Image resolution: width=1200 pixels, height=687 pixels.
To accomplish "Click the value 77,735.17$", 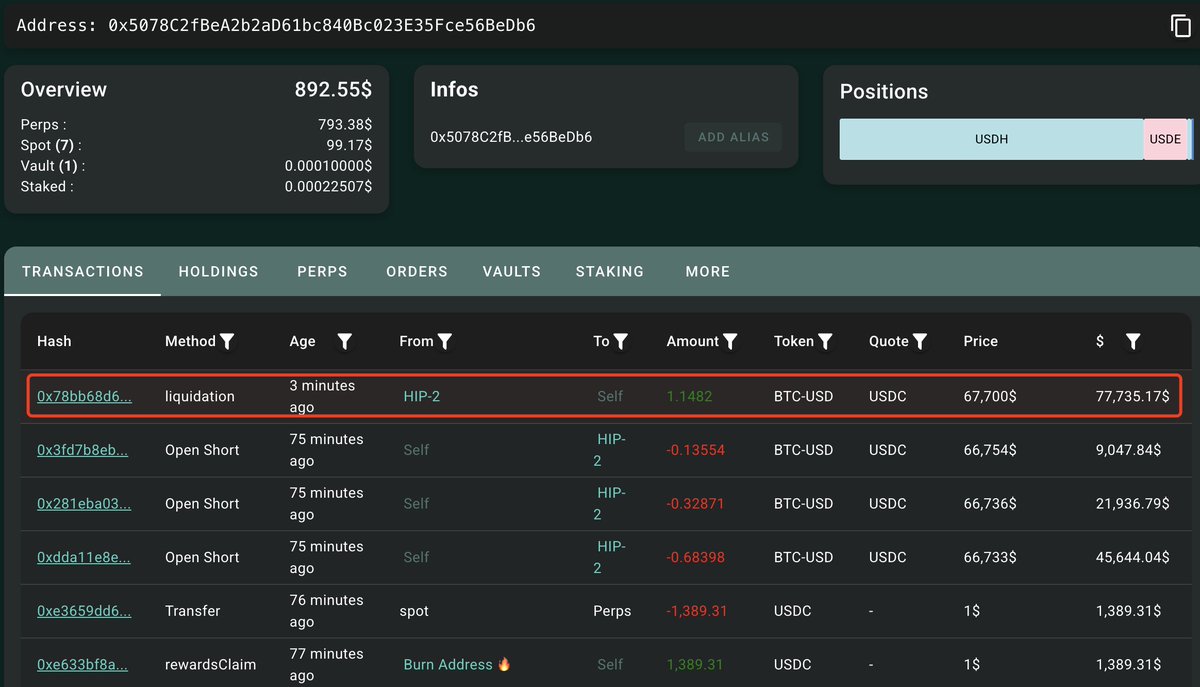I will click(1133, 396).
